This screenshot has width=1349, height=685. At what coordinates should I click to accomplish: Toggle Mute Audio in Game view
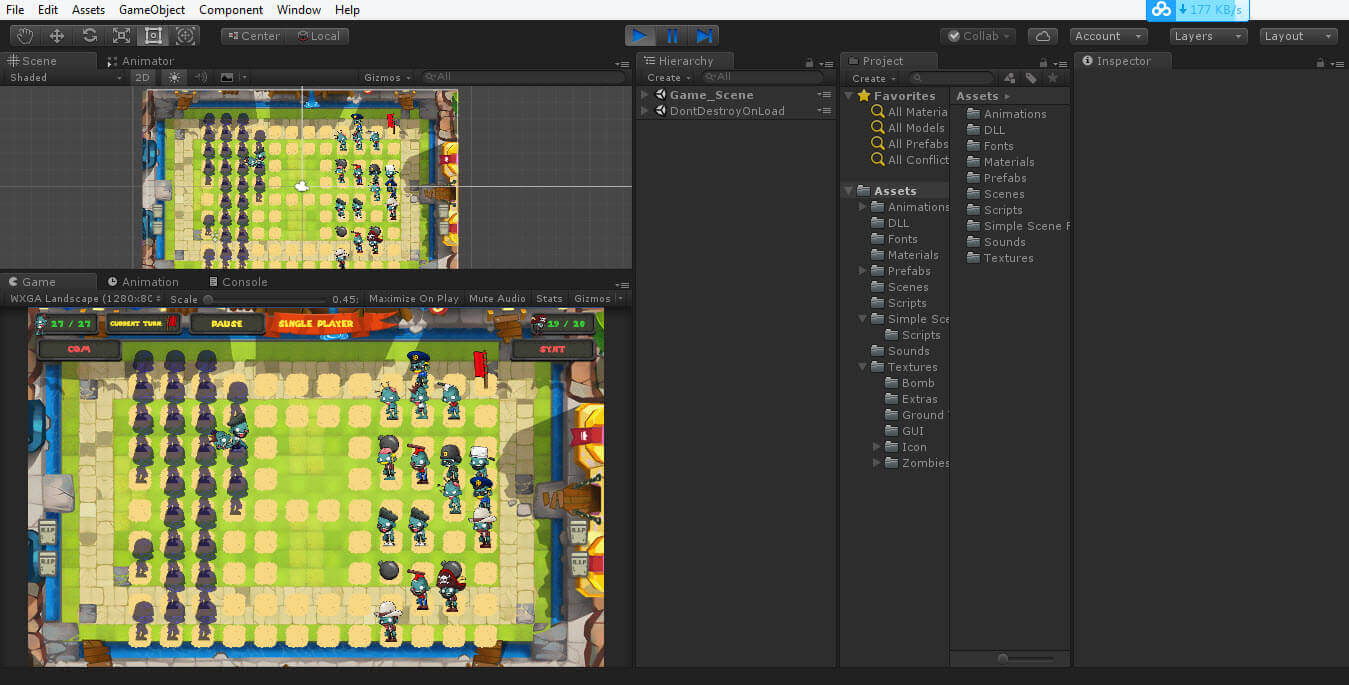pyautogui.click(x=497, y=298)
